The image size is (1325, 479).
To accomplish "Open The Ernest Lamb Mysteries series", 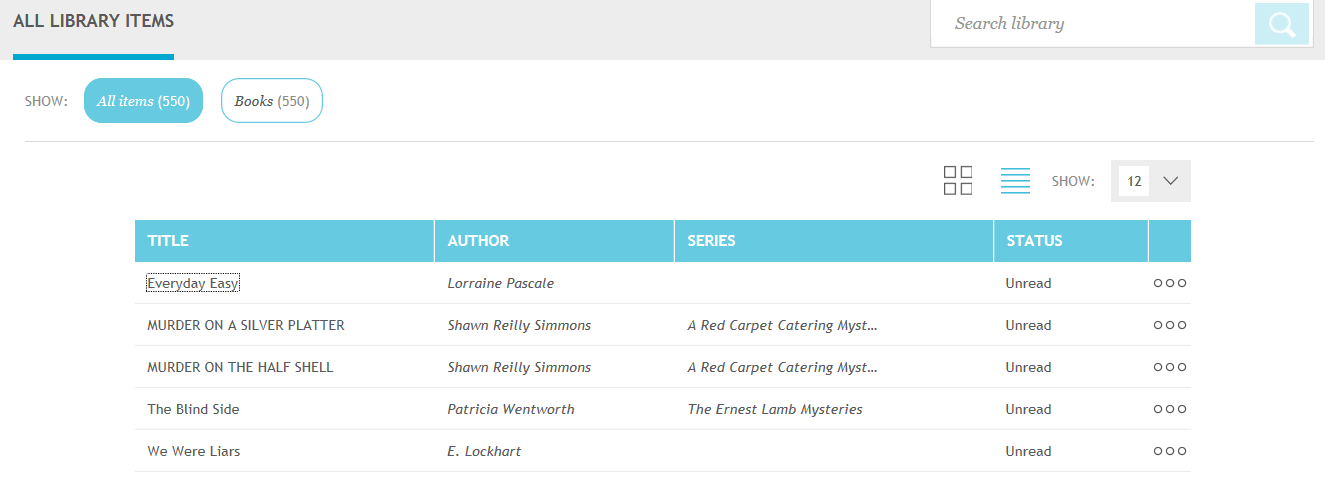I will 774,409.
